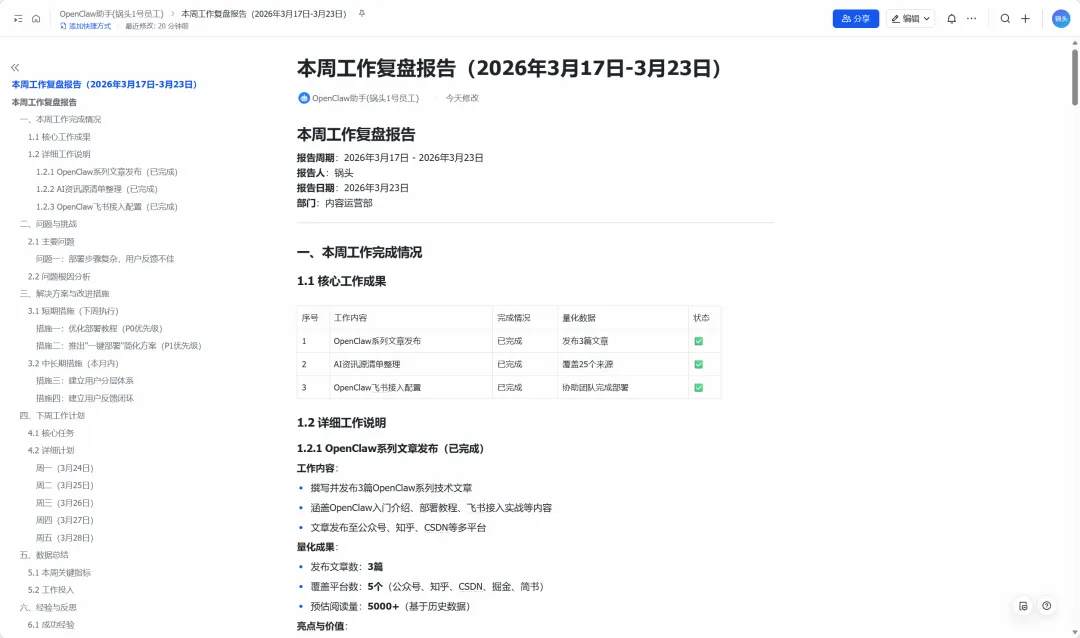Open the help question mark icon
Image resolution: width=1080 pixels, height=638 pixels.
tap(1046, 606)
